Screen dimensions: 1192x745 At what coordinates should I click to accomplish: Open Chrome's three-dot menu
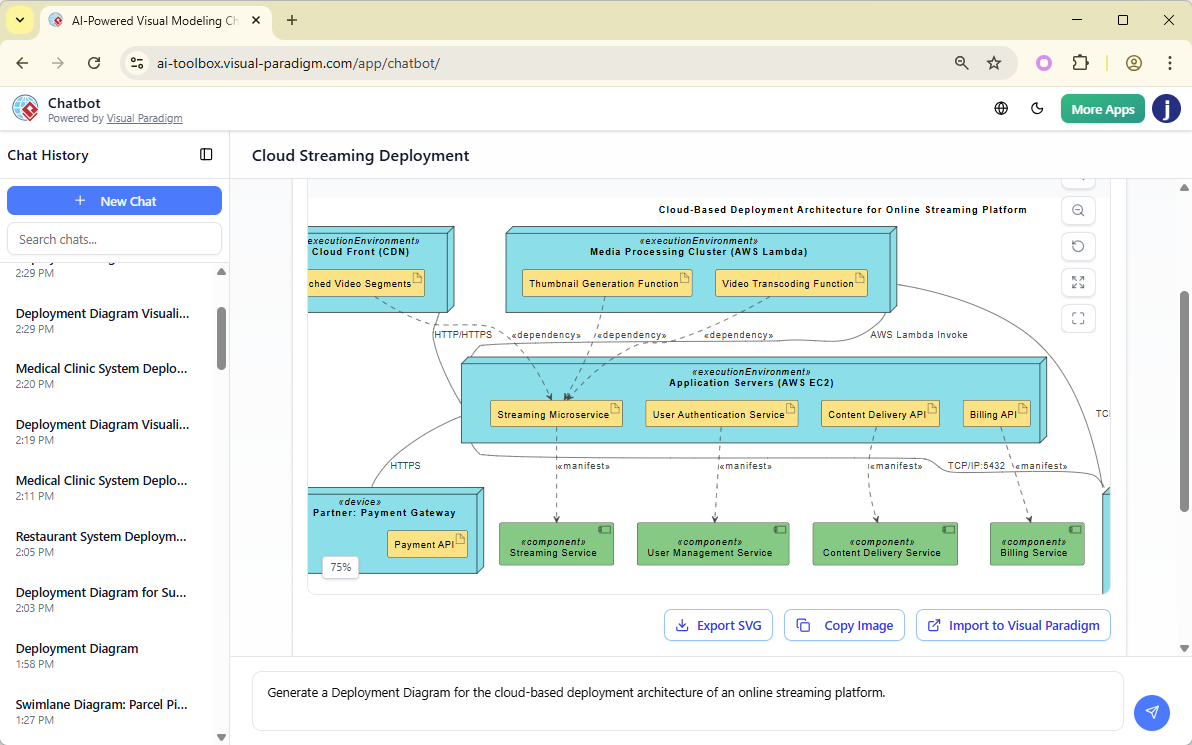[x=1170, y=62]
